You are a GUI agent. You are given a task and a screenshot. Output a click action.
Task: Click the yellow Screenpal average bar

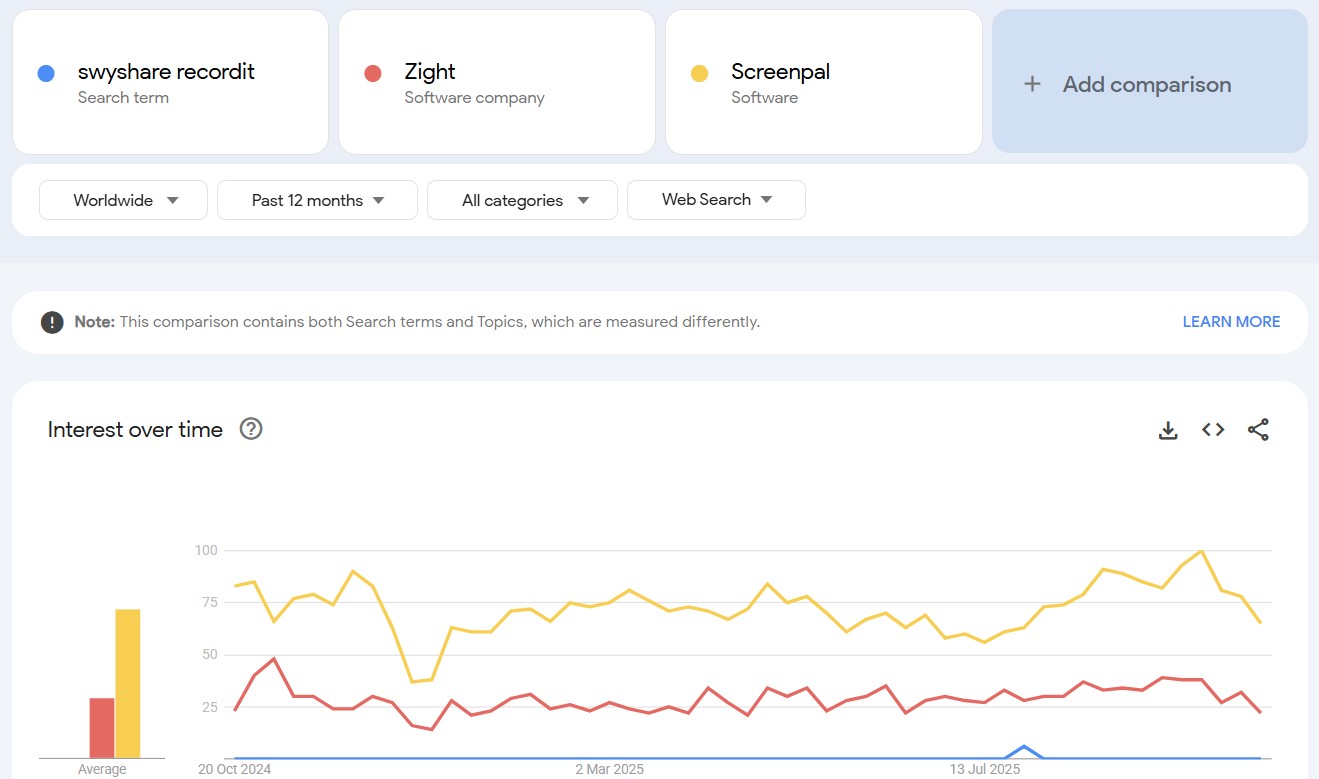pos(127,683)
